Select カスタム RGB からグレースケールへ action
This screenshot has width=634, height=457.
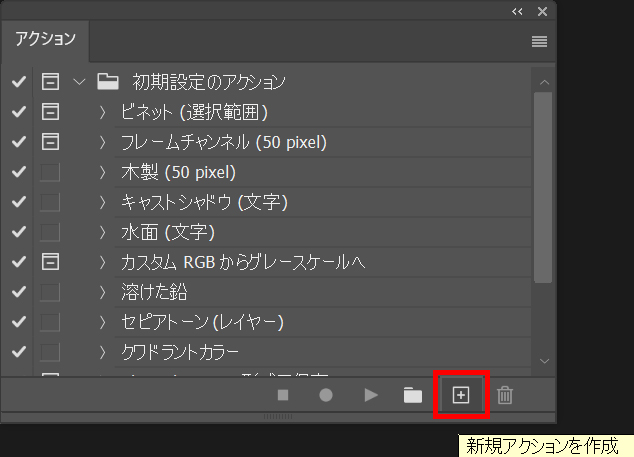(x=243, y=262)
